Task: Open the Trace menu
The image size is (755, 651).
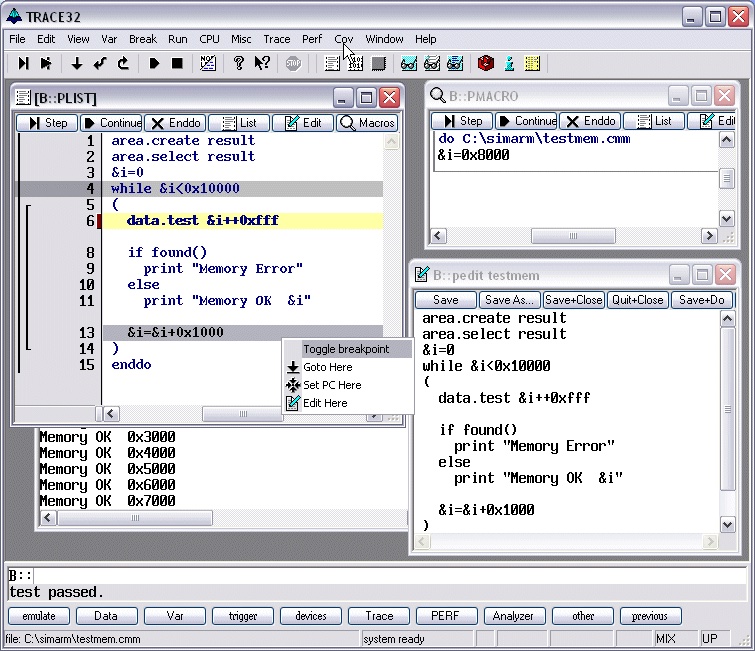Action: pos(276,39)
